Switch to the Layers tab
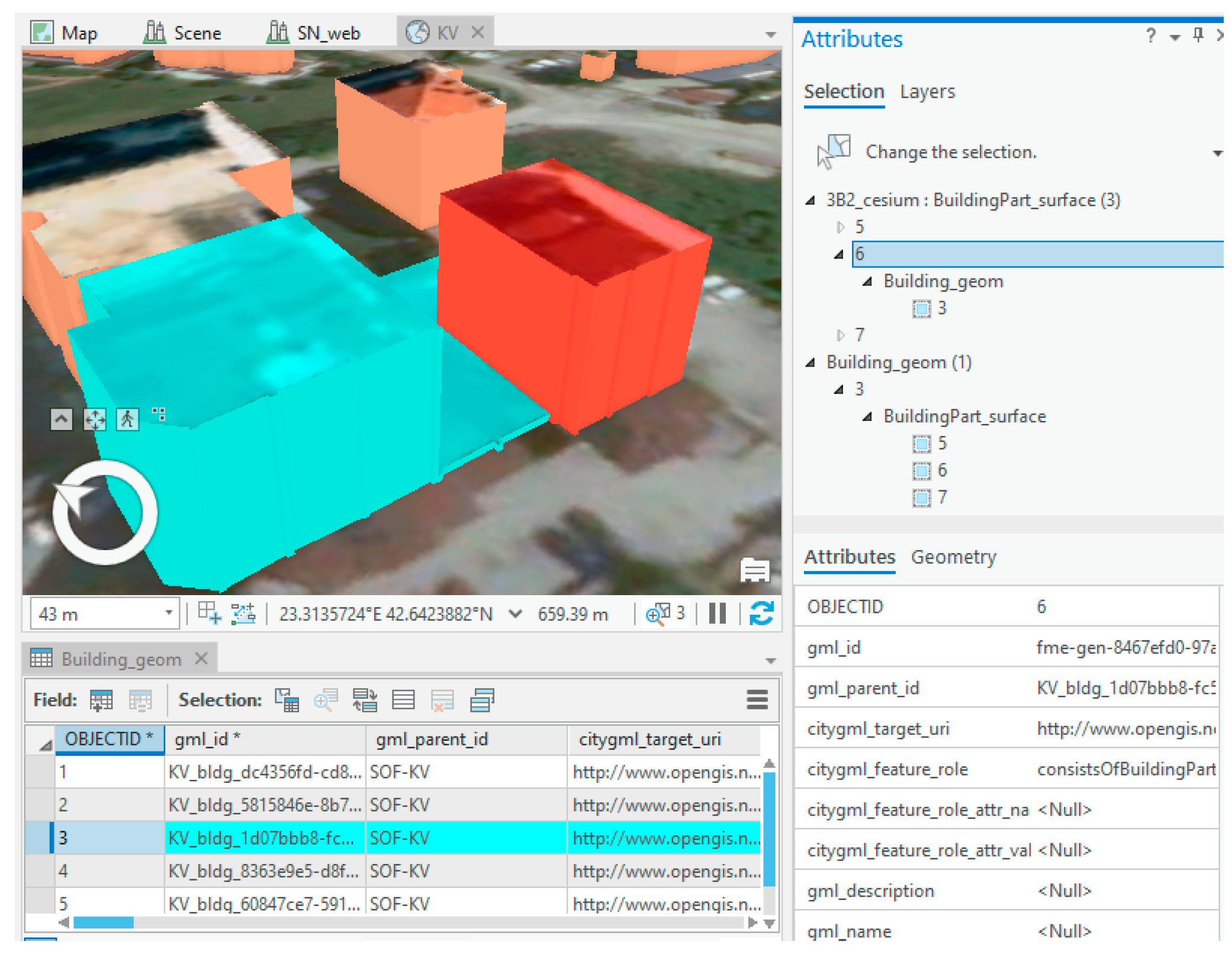 pyautogui.click(x=927, y=92)
